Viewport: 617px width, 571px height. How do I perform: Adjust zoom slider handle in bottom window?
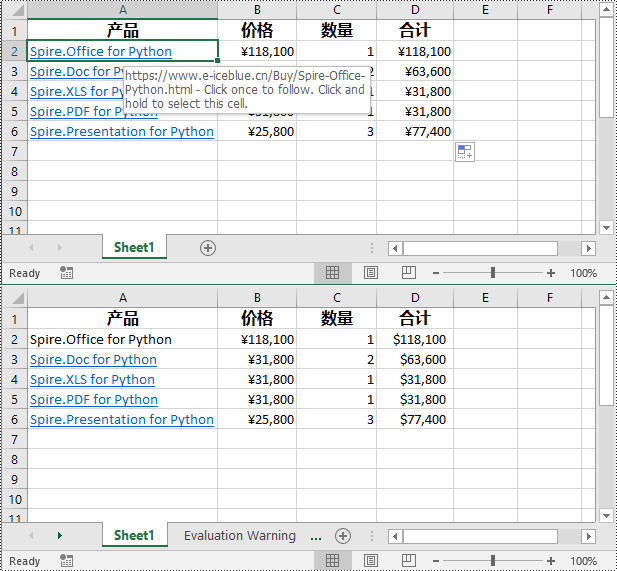pyautogui.click(x=493, y=561)
